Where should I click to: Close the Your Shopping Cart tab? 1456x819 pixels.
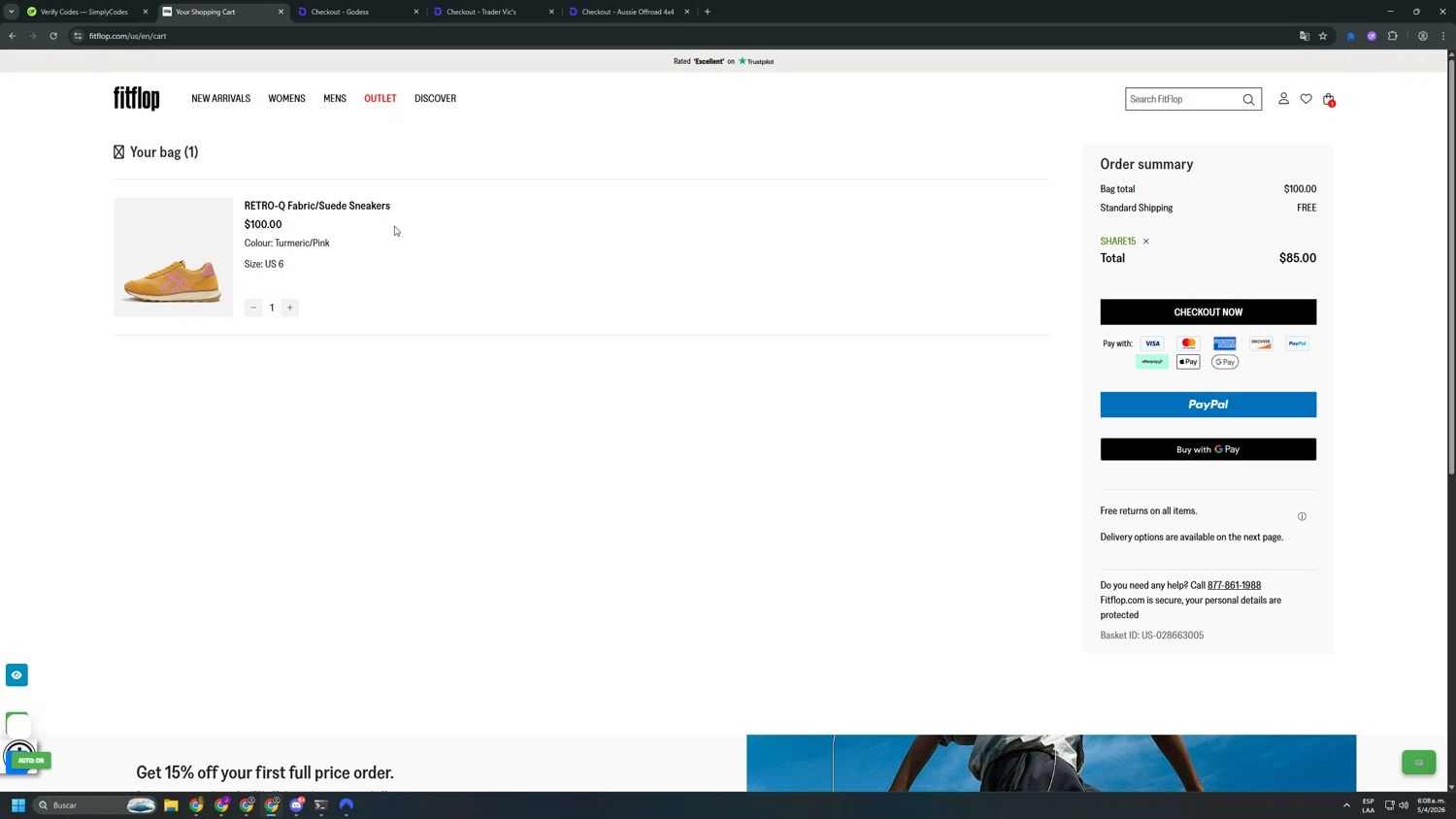pyautogui.click(x=281, y=12)
